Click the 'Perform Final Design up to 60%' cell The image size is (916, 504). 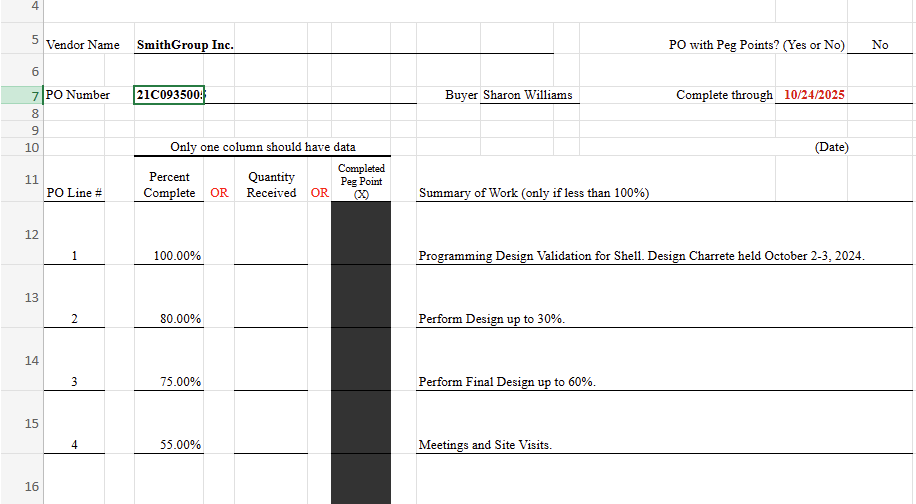pos(507,382)
